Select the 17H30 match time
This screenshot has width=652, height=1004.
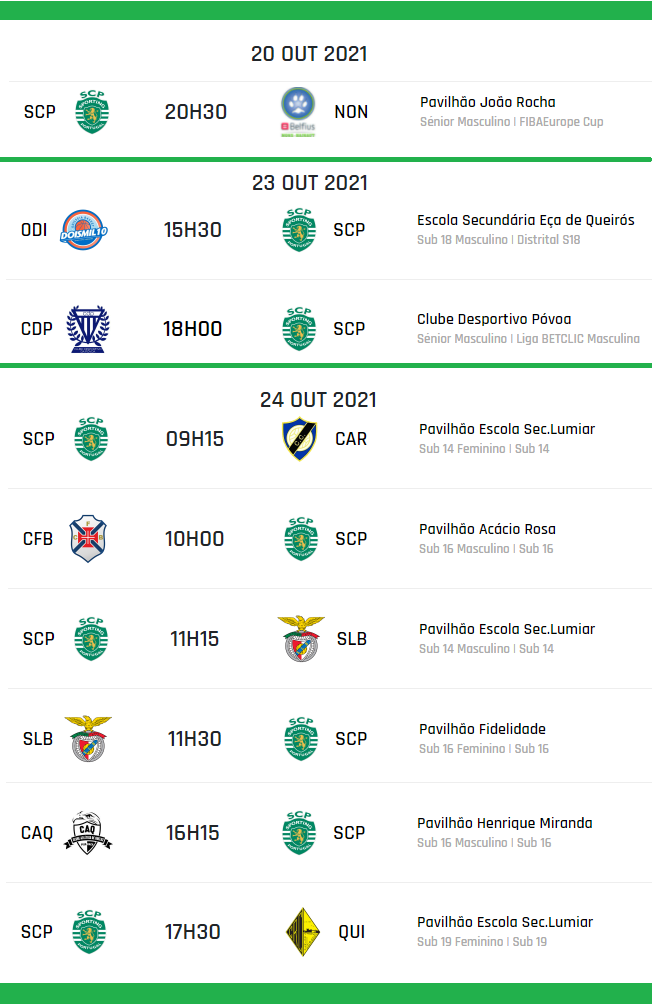pyautogui.click(x=192, y=931)
